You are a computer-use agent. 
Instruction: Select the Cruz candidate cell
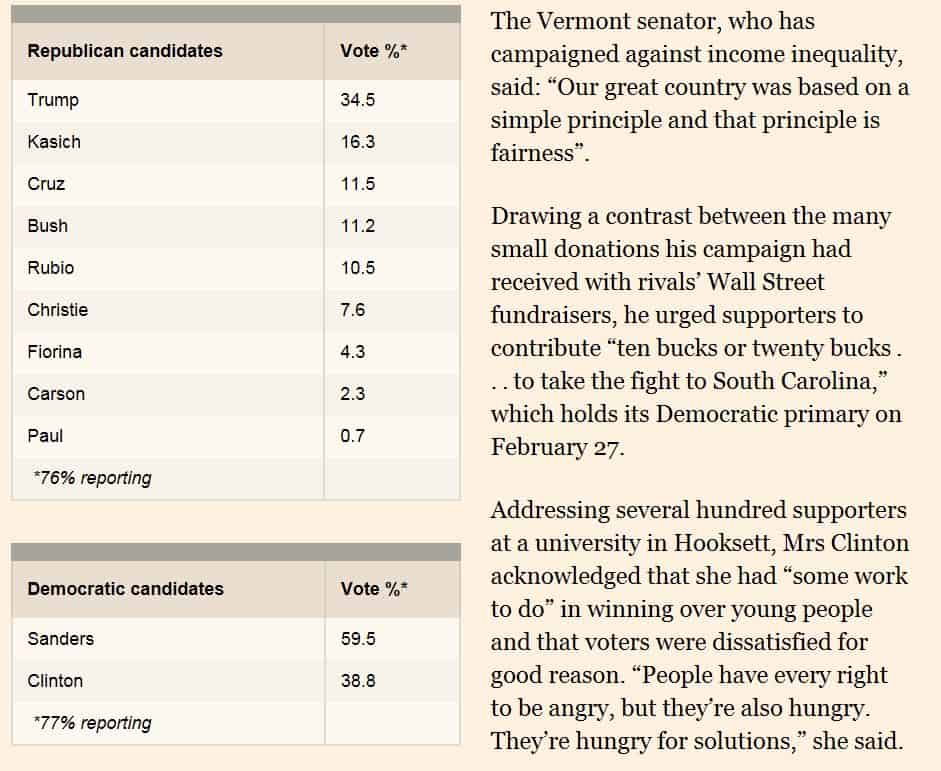(47, 184)
